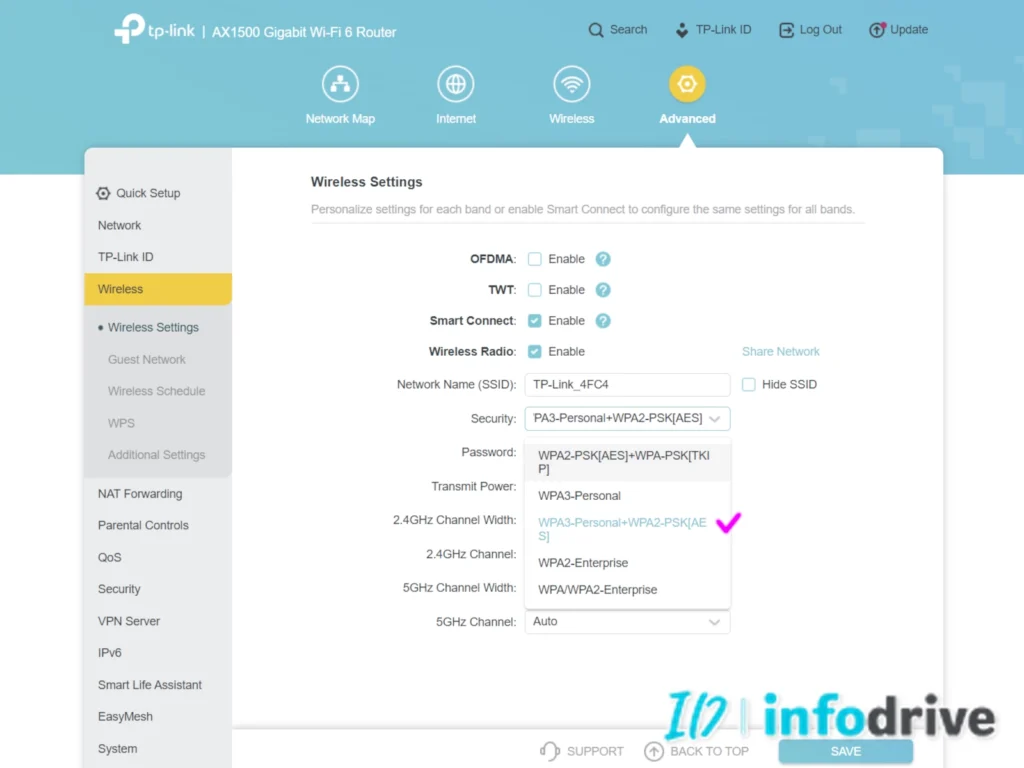Open Network Map icon

(340, 84)
